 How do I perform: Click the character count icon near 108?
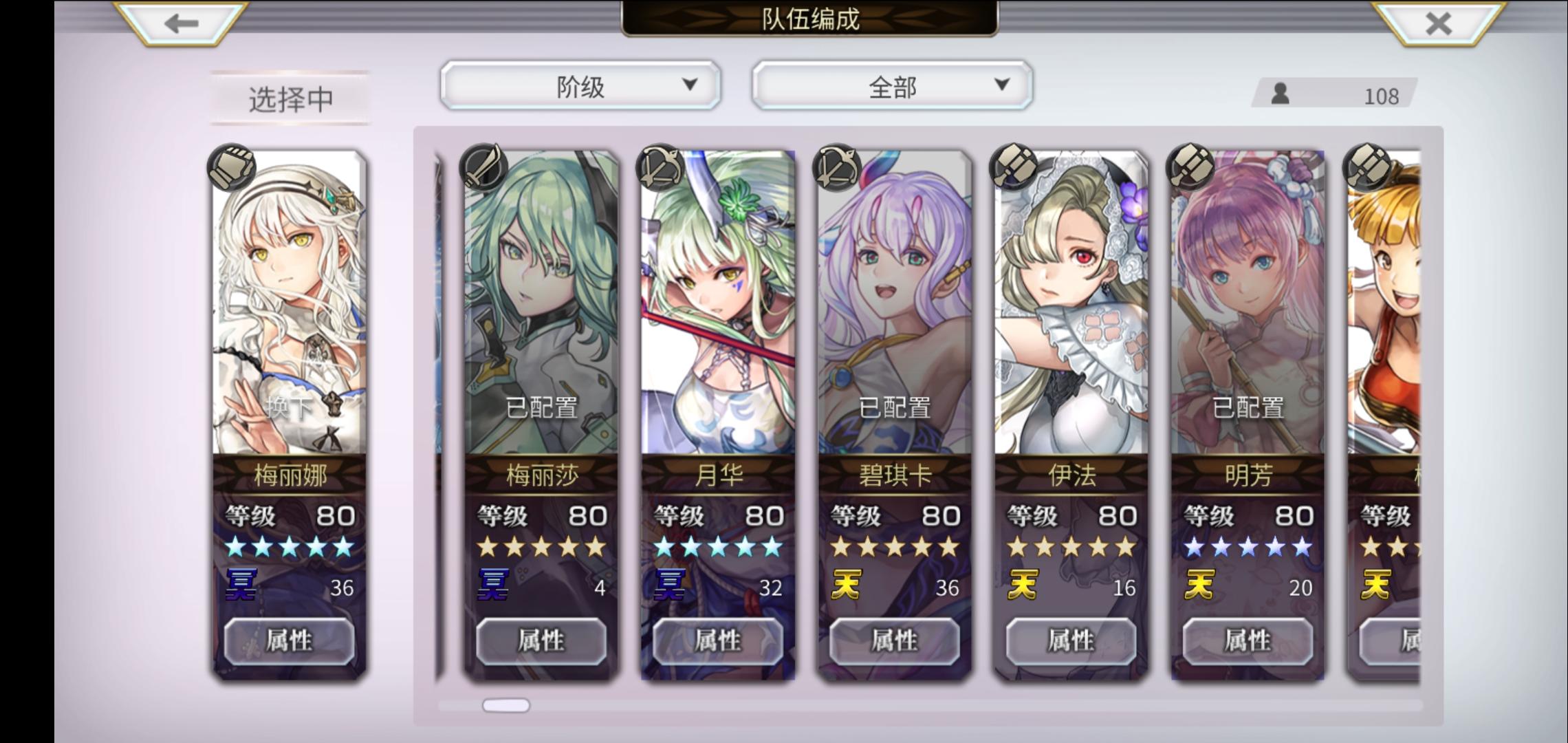click(x=1280, y=94)
